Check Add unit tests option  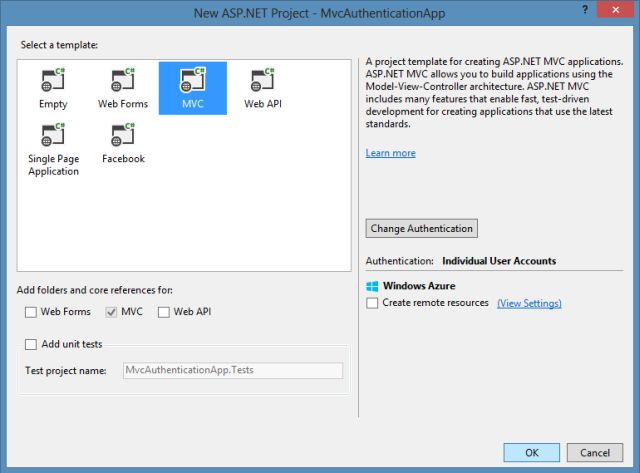point(31,344)
